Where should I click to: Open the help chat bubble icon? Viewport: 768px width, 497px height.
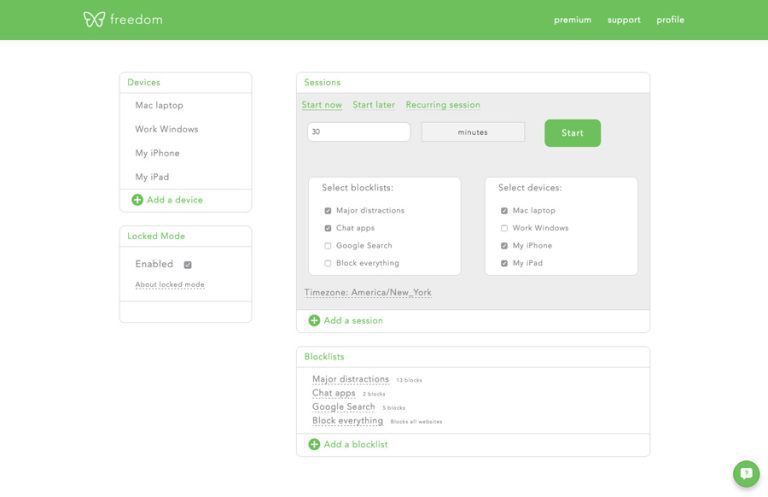pos(746,474)
